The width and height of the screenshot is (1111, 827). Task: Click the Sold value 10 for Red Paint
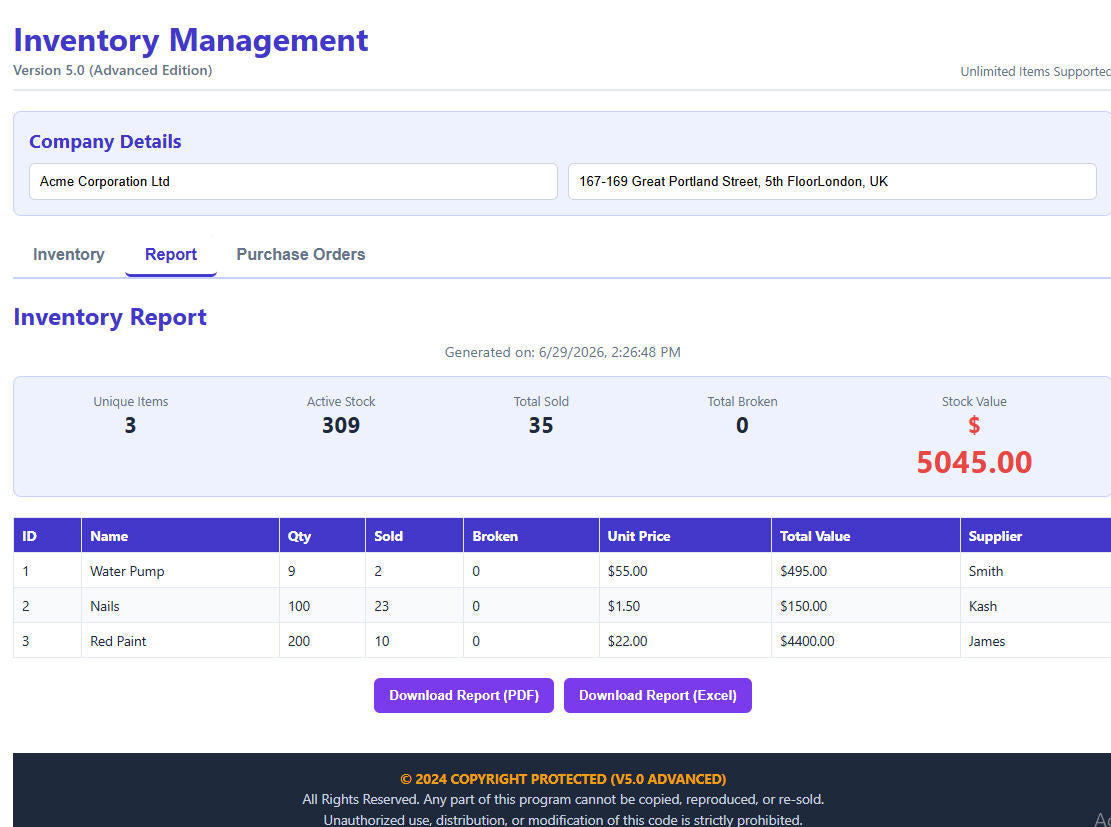point(414,641)
